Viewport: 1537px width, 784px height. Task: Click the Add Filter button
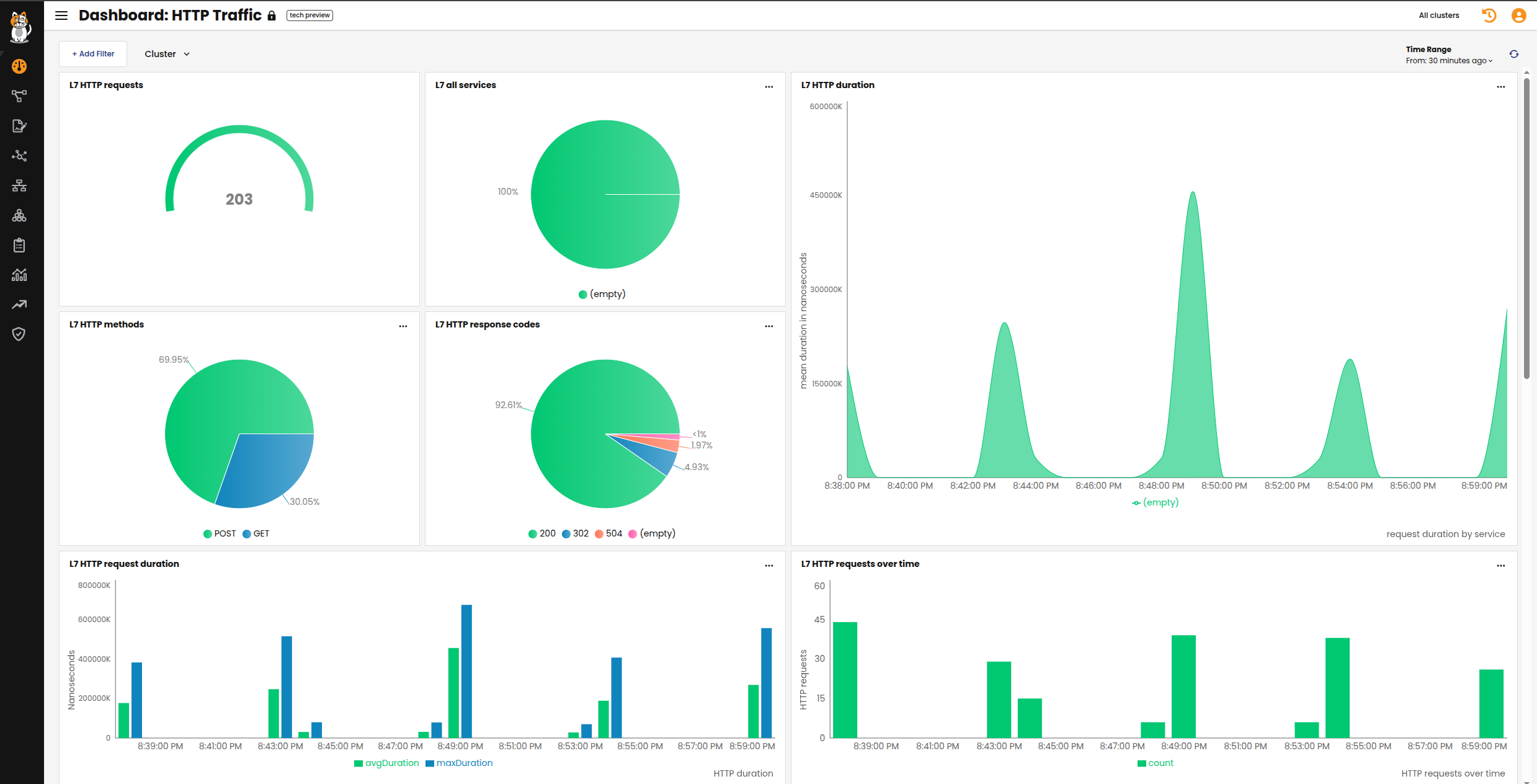tap(93, 54)
